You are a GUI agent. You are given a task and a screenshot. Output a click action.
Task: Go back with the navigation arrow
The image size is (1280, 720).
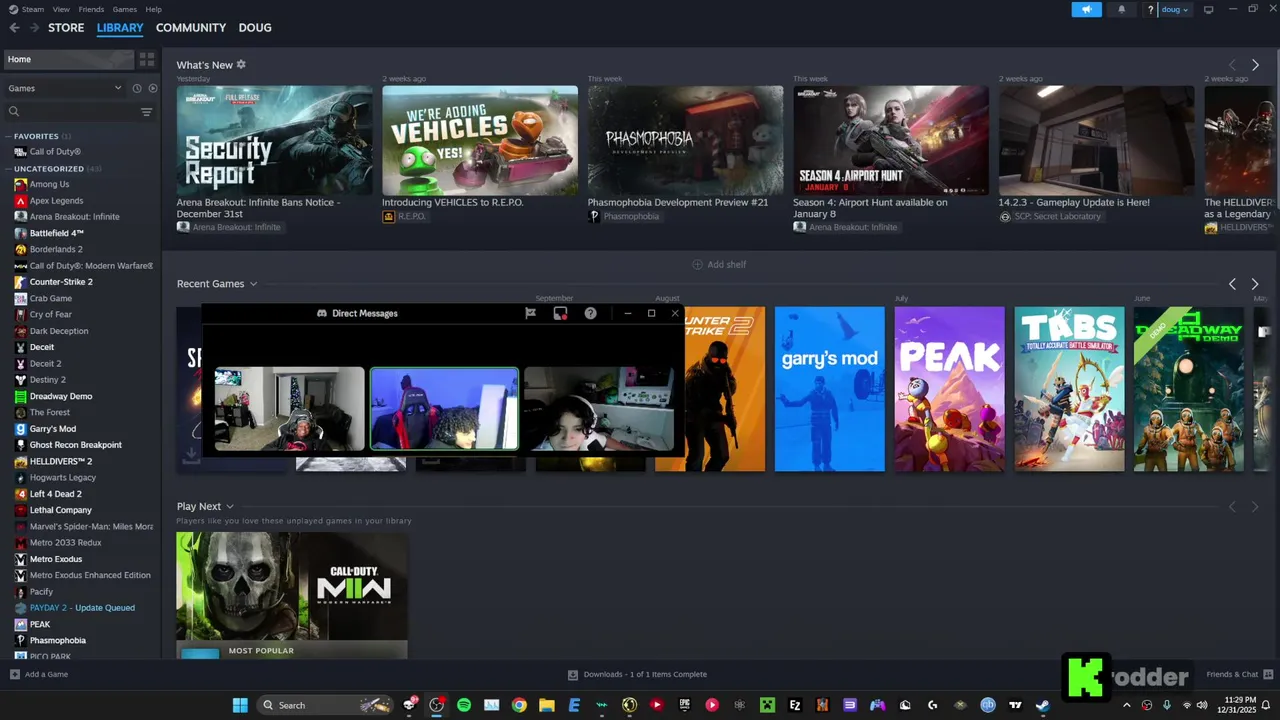14,28
